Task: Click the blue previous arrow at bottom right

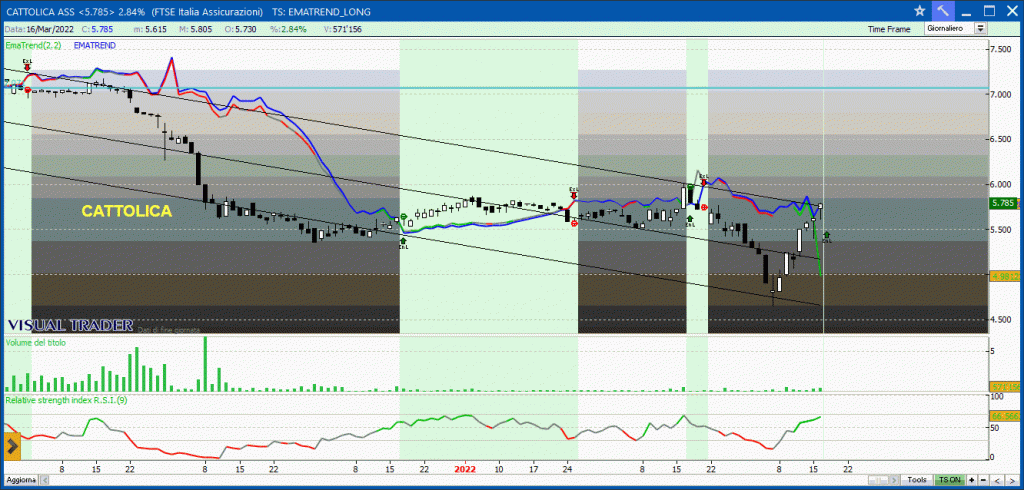Action: tap(997, 480)
